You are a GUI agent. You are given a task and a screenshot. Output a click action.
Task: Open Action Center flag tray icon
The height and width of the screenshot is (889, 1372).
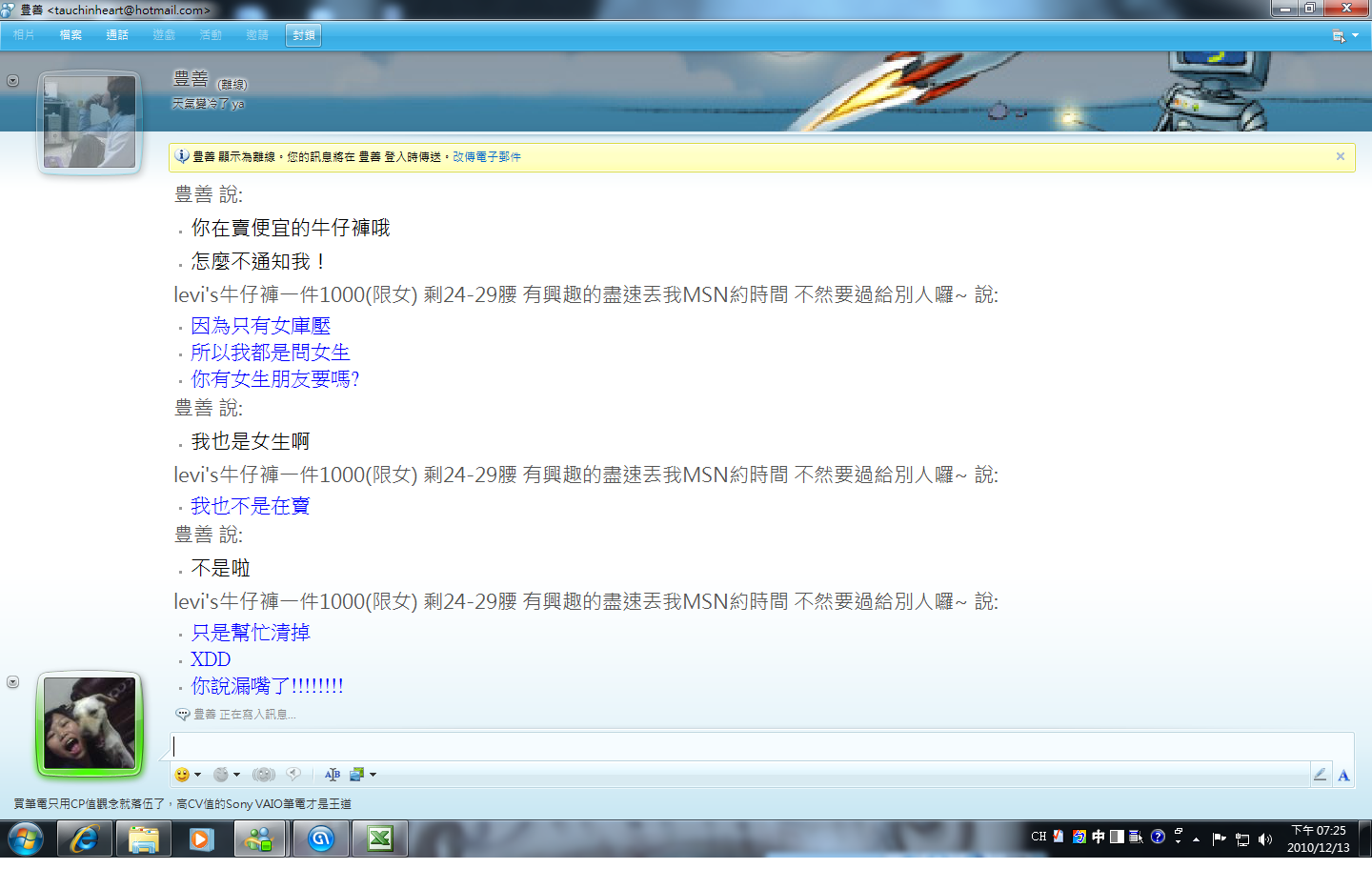point(1219,838)
